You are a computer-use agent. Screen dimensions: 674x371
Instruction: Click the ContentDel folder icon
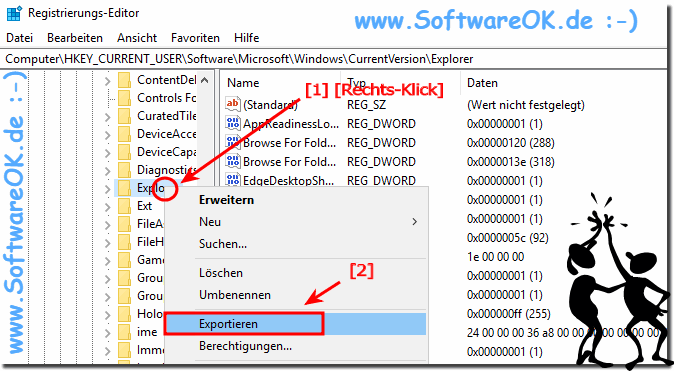click(x=125, y=80)
